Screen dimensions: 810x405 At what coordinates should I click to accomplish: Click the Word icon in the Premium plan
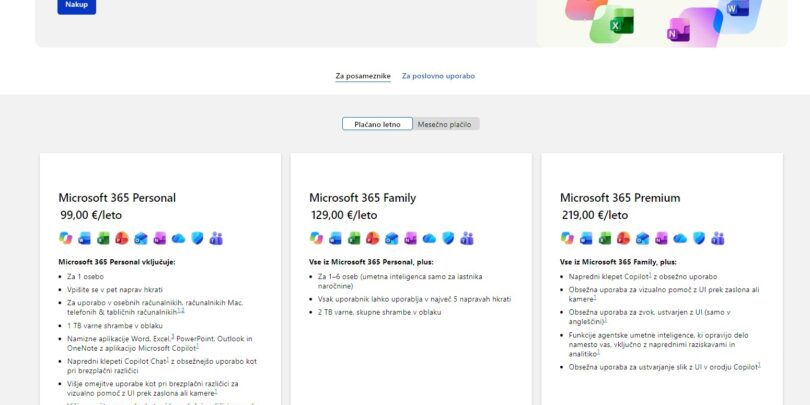point(586,238)
